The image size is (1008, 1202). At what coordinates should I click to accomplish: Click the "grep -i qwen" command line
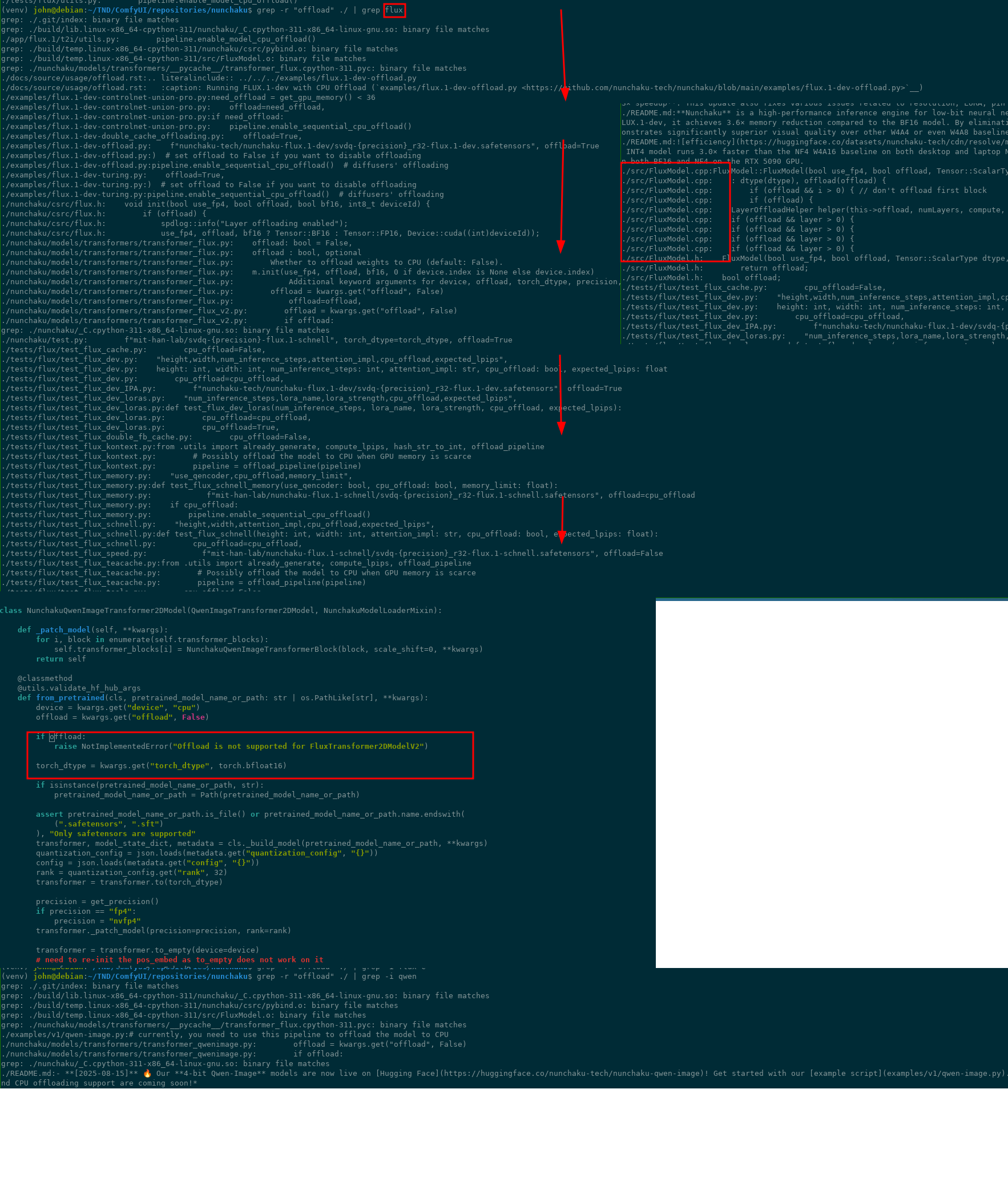click(x=337, y=978)
